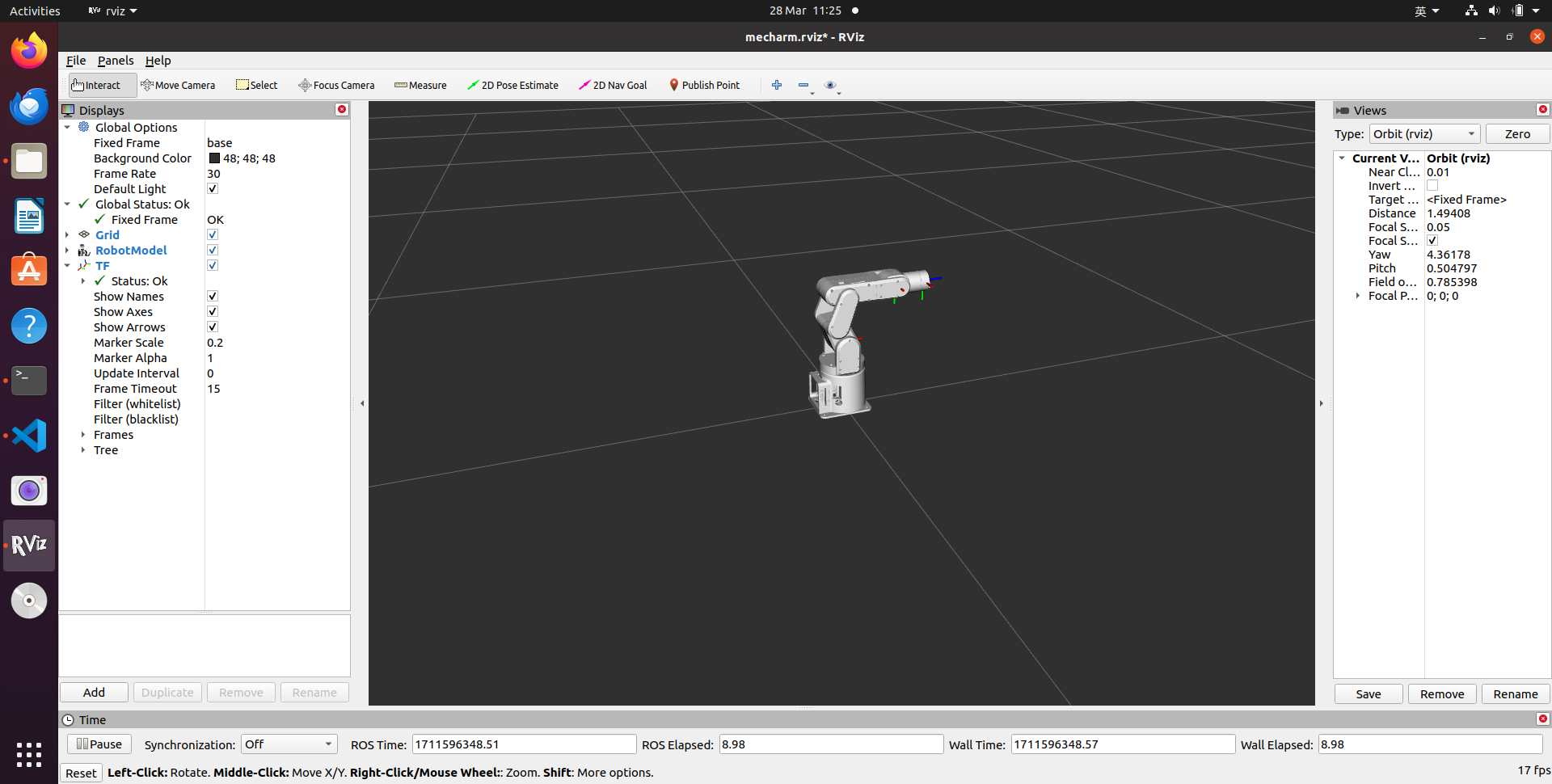Image resolution: width=1552 pixels, height=784 pixels.
Task: Open the File menu
Action: [76, 61]
